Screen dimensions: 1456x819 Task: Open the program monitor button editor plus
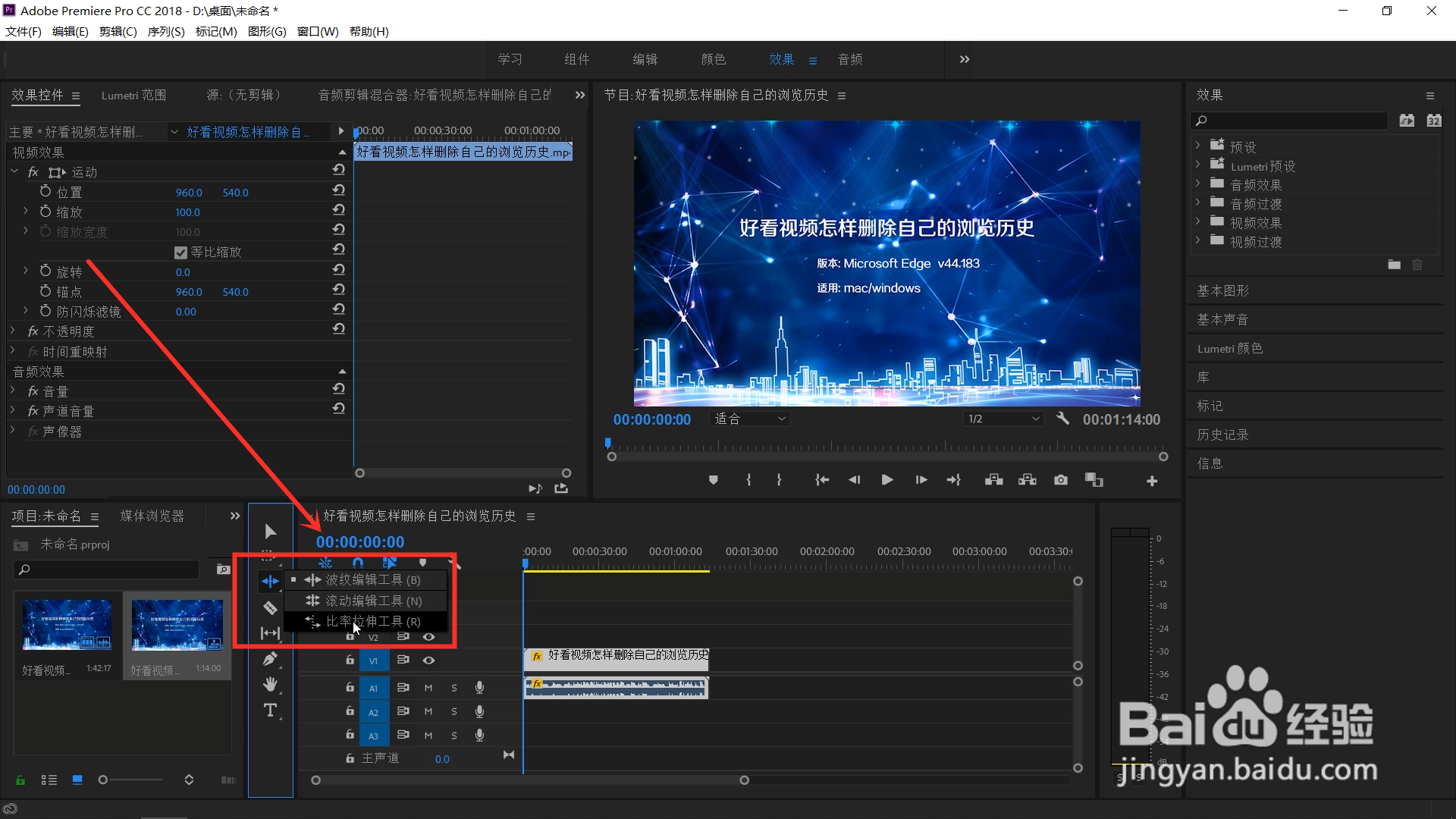point(1152,481)
